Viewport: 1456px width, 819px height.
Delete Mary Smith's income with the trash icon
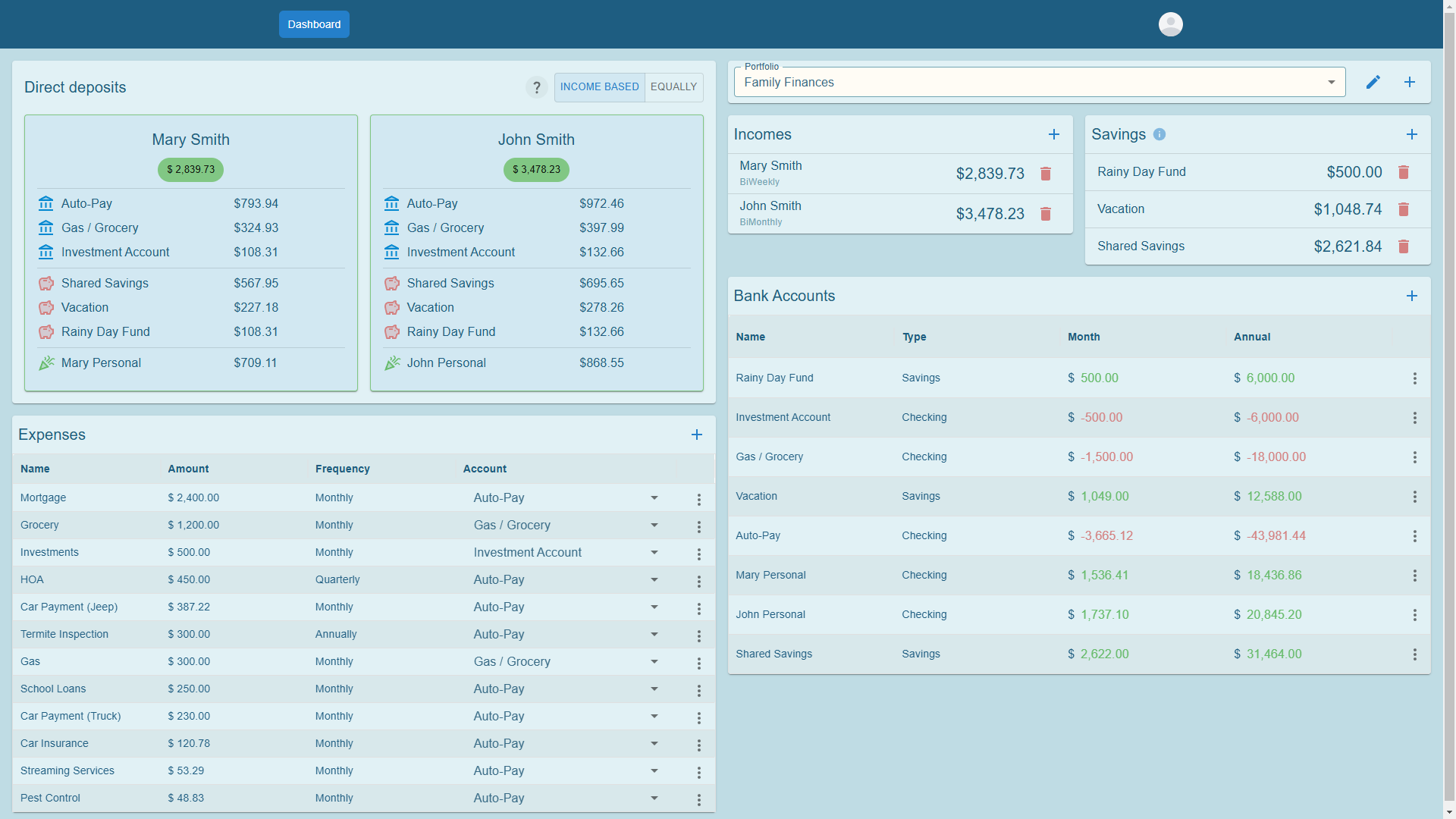pos(1046,174)
